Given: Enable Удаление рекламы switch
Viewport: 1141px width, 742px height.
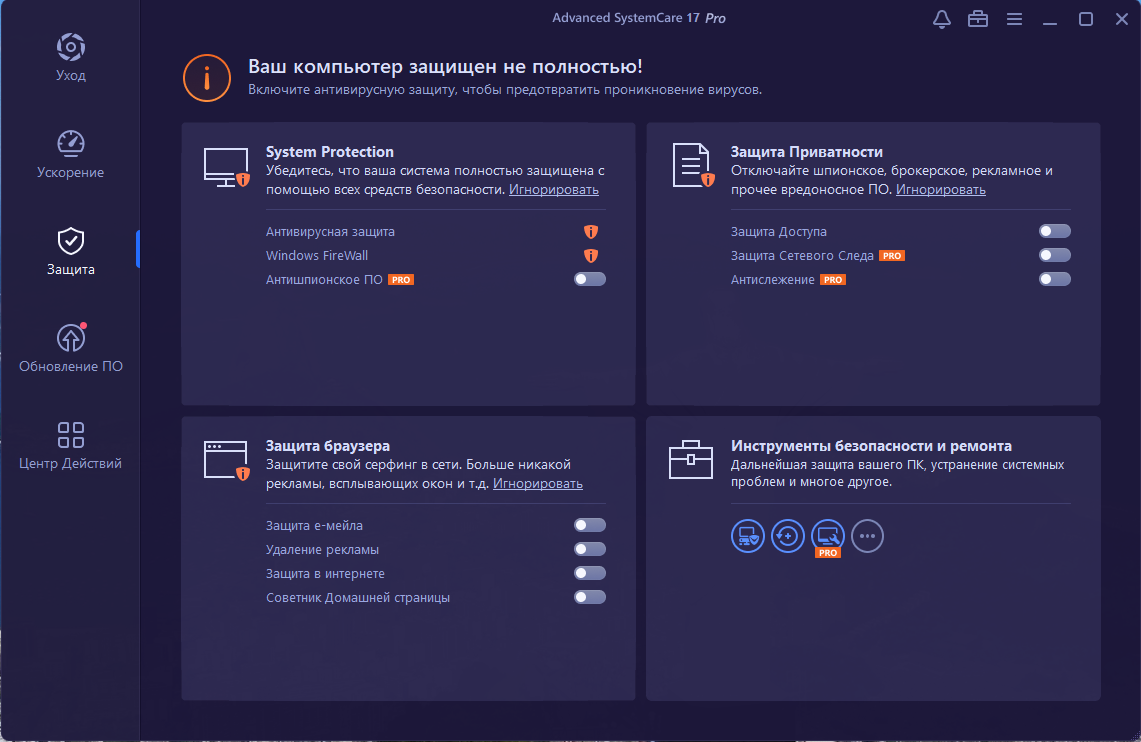Looking at the screenshot, I should 589,549.
